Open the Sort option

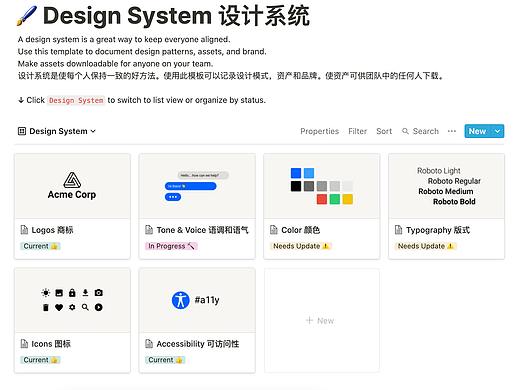384,131
